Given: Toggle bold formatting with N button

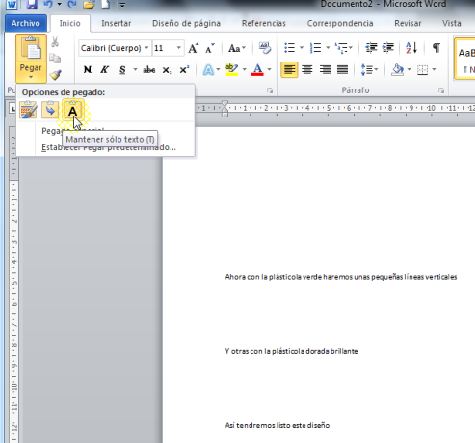Looking at the screenshot, I should [88, 69].
